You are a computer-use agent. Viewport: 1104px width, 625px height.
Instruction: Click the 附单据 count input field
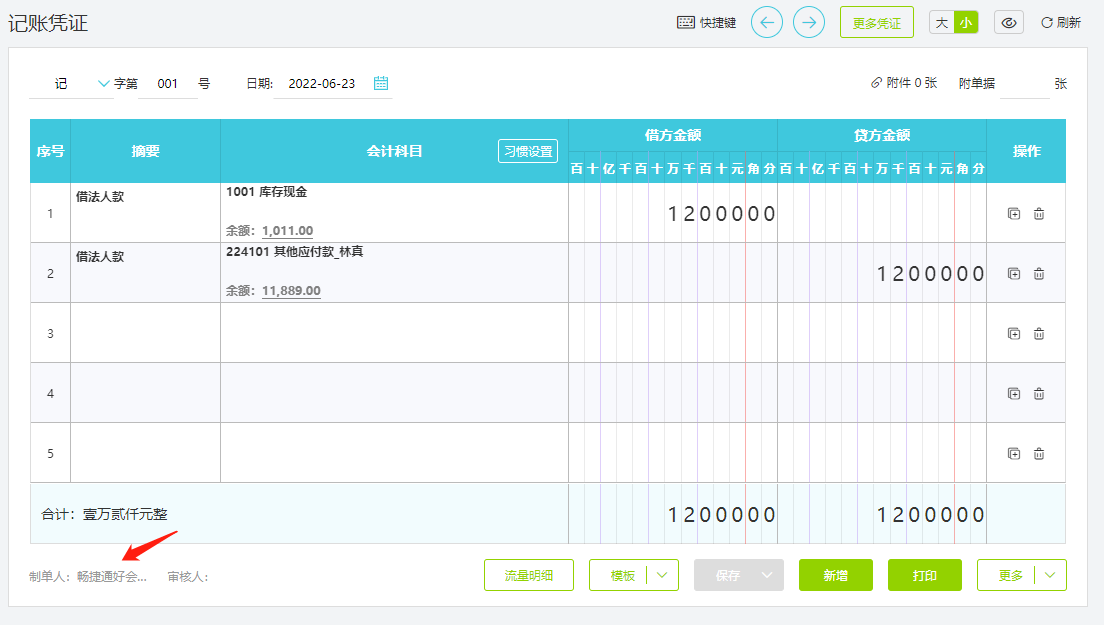(x=1024, y=84)
